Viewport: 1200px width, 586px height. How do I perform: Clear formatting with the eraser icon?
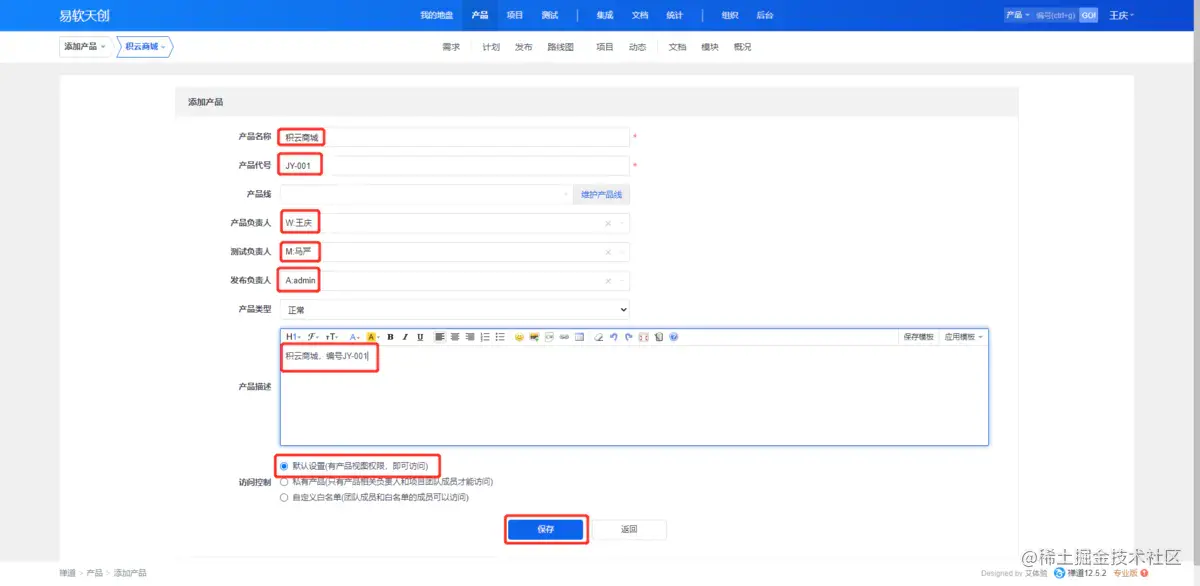(598, 337)
